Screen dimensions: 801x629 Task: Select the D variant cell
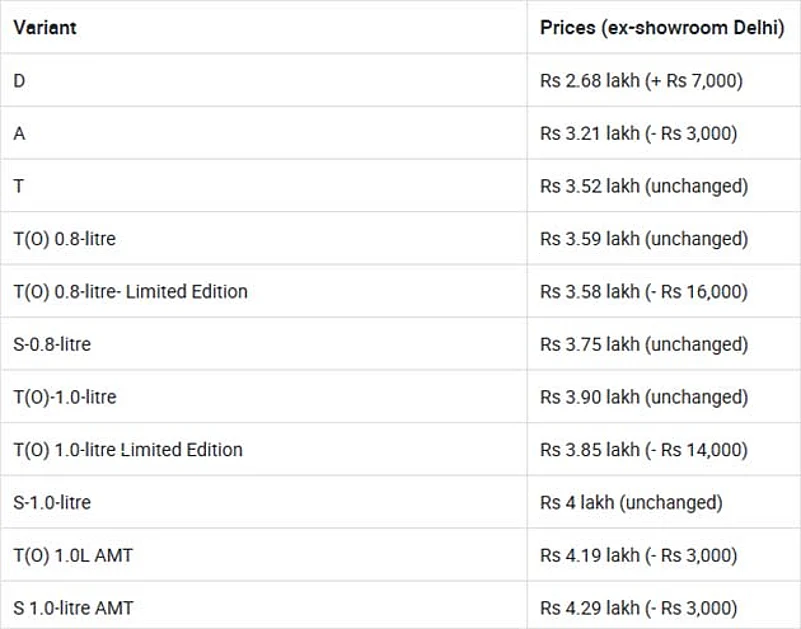click(x=20, y=81)
